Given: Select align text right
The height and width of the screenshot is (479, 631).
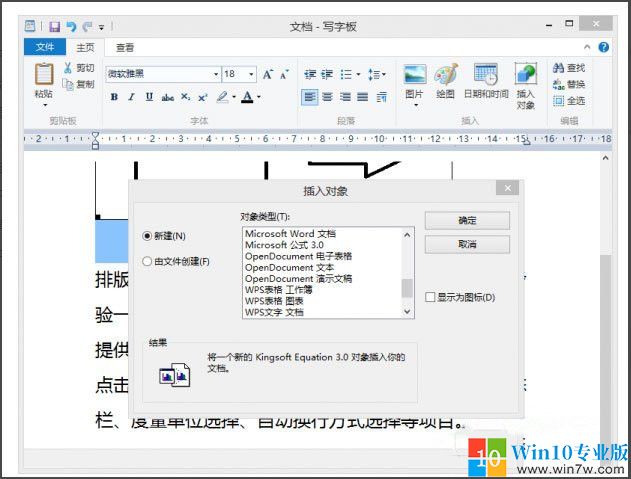Looking at the screenshot, I should click(345, 97).
